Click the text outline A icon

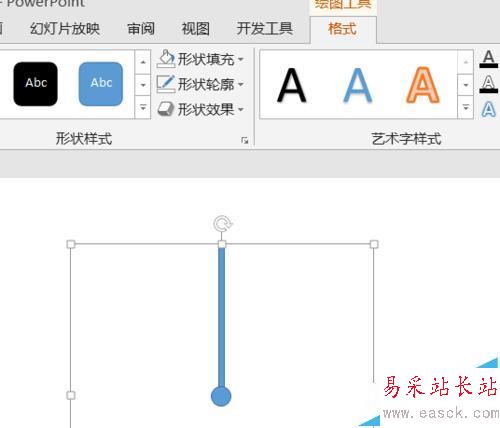coord(489,84)
